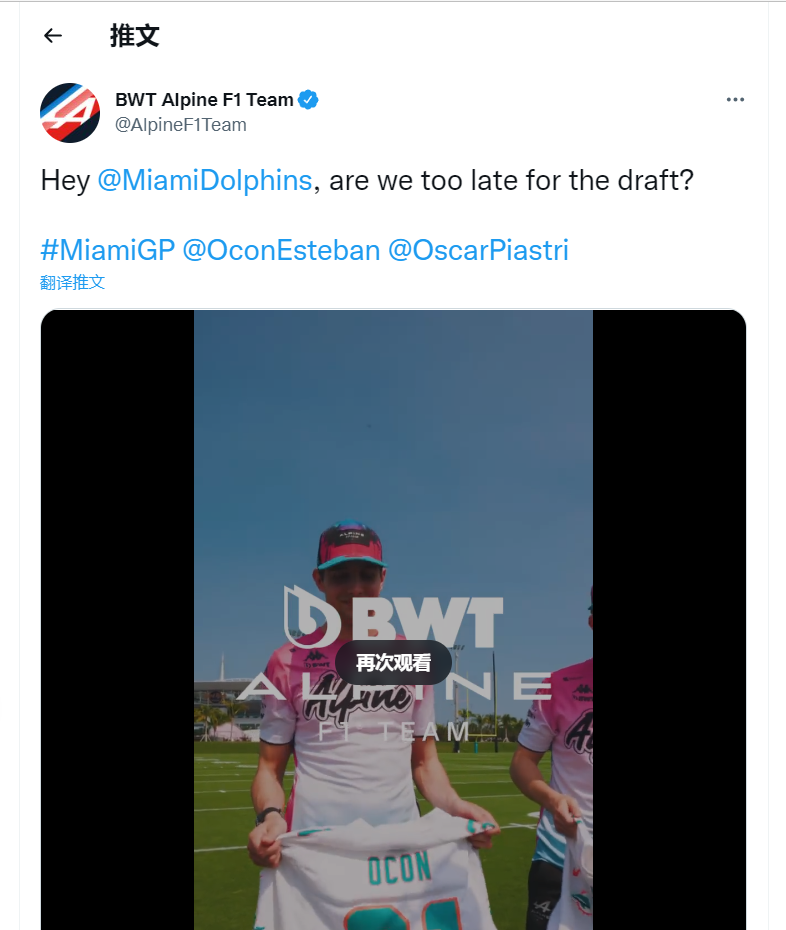Visit the @OscarPiastri mention
786x930 pixels.
[477, 250]
